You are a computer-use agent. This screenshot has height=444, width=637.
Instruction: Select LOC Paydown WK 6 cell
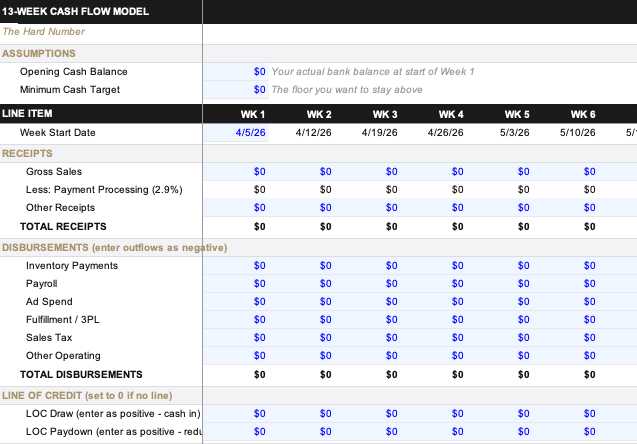point(566,431)
